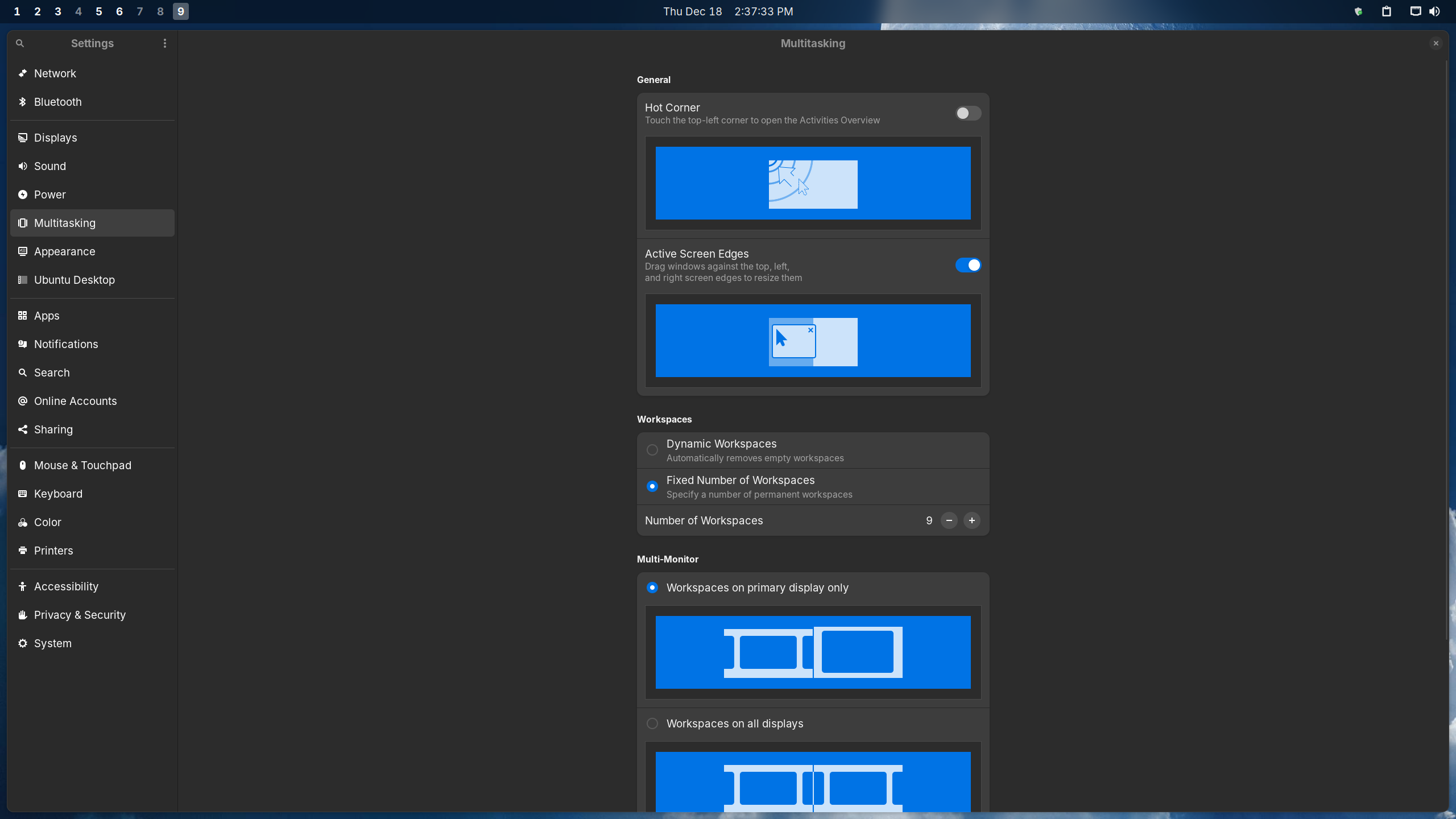Screen dimensions: 1456x819
Task: Click the search icon in Settings header
Action: 20,43
